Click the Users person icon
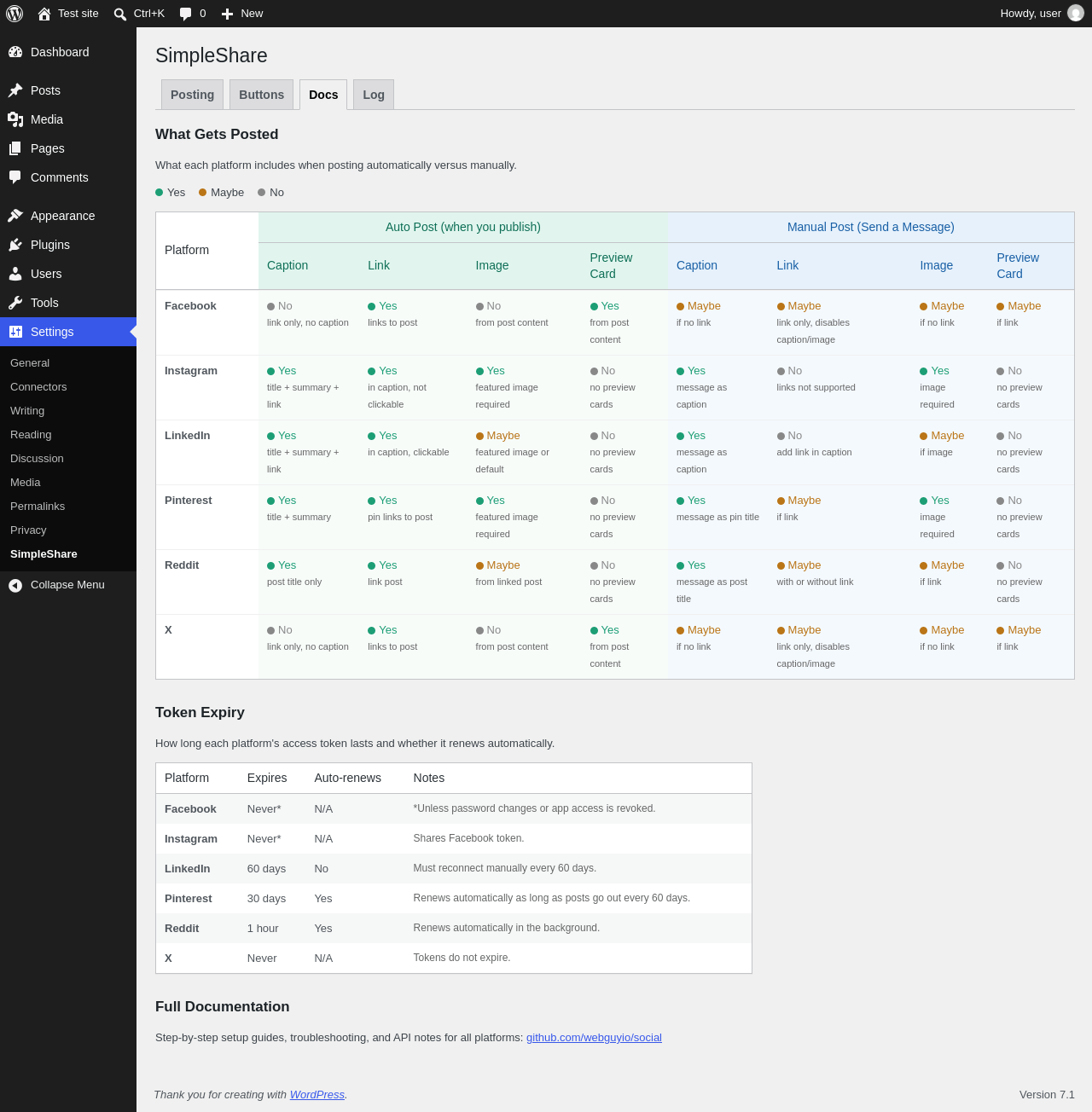1092x1112 pixels. pyautogui.click(x=15, y=274)
